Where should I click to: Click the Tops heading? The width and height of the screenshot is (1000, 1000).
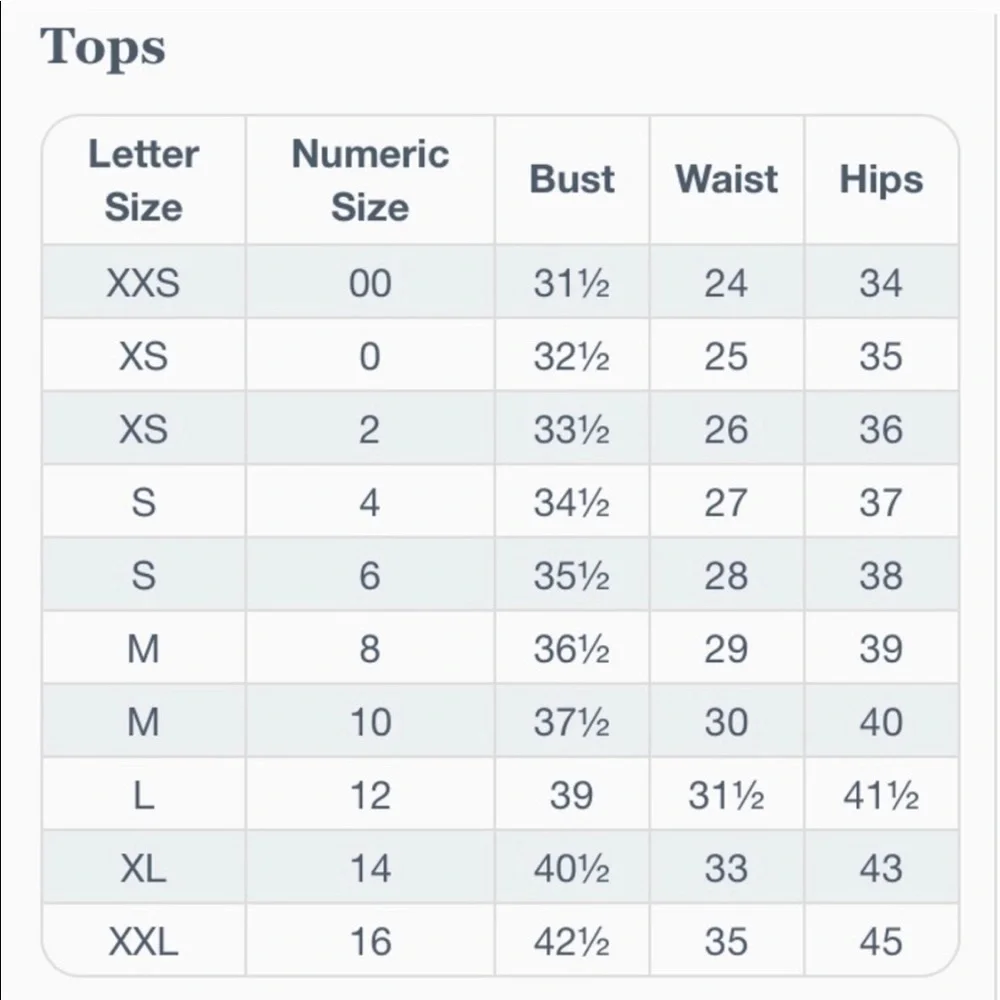click(103, 48)
